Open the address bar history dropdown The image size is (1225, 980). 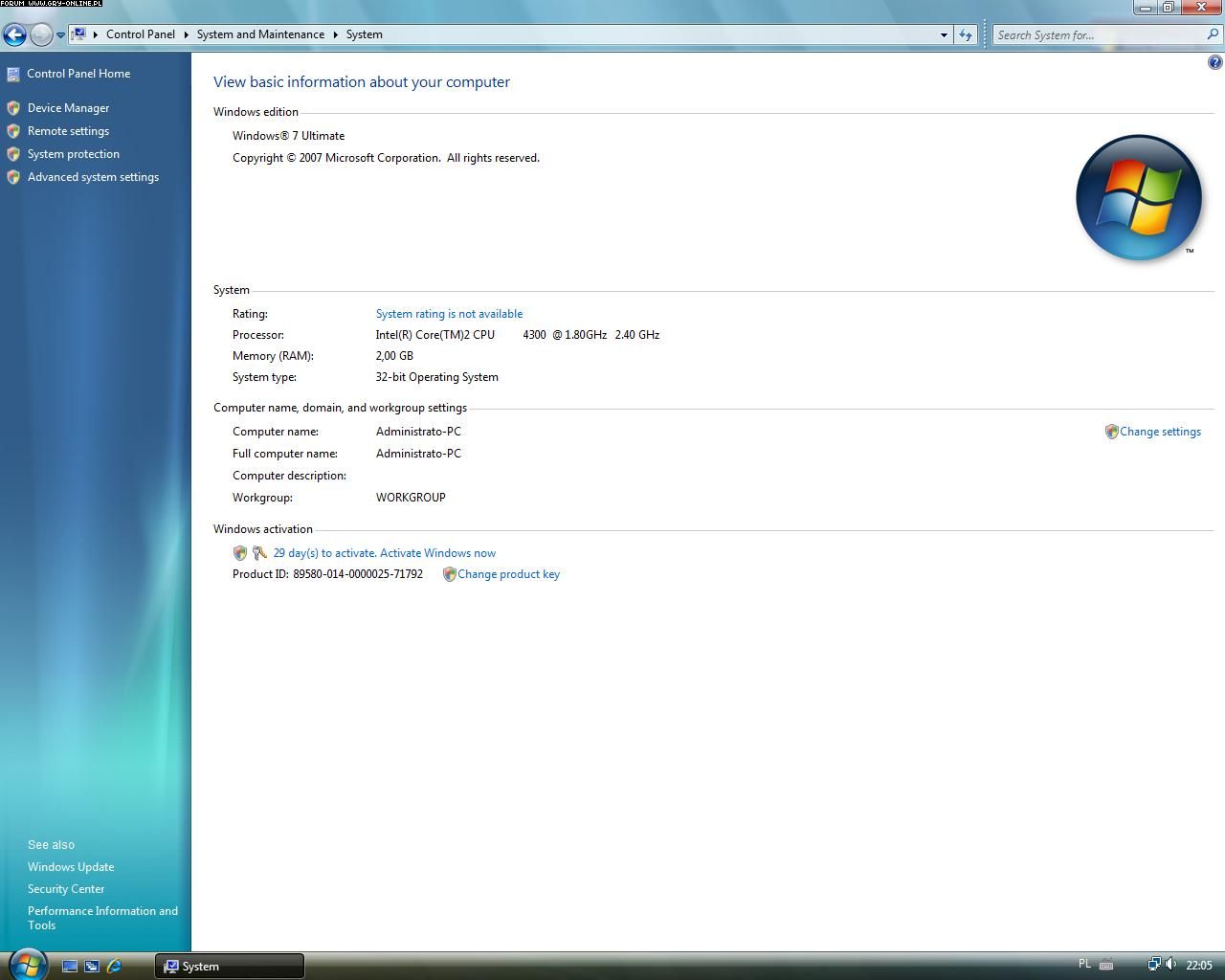[x=944, y=35]
